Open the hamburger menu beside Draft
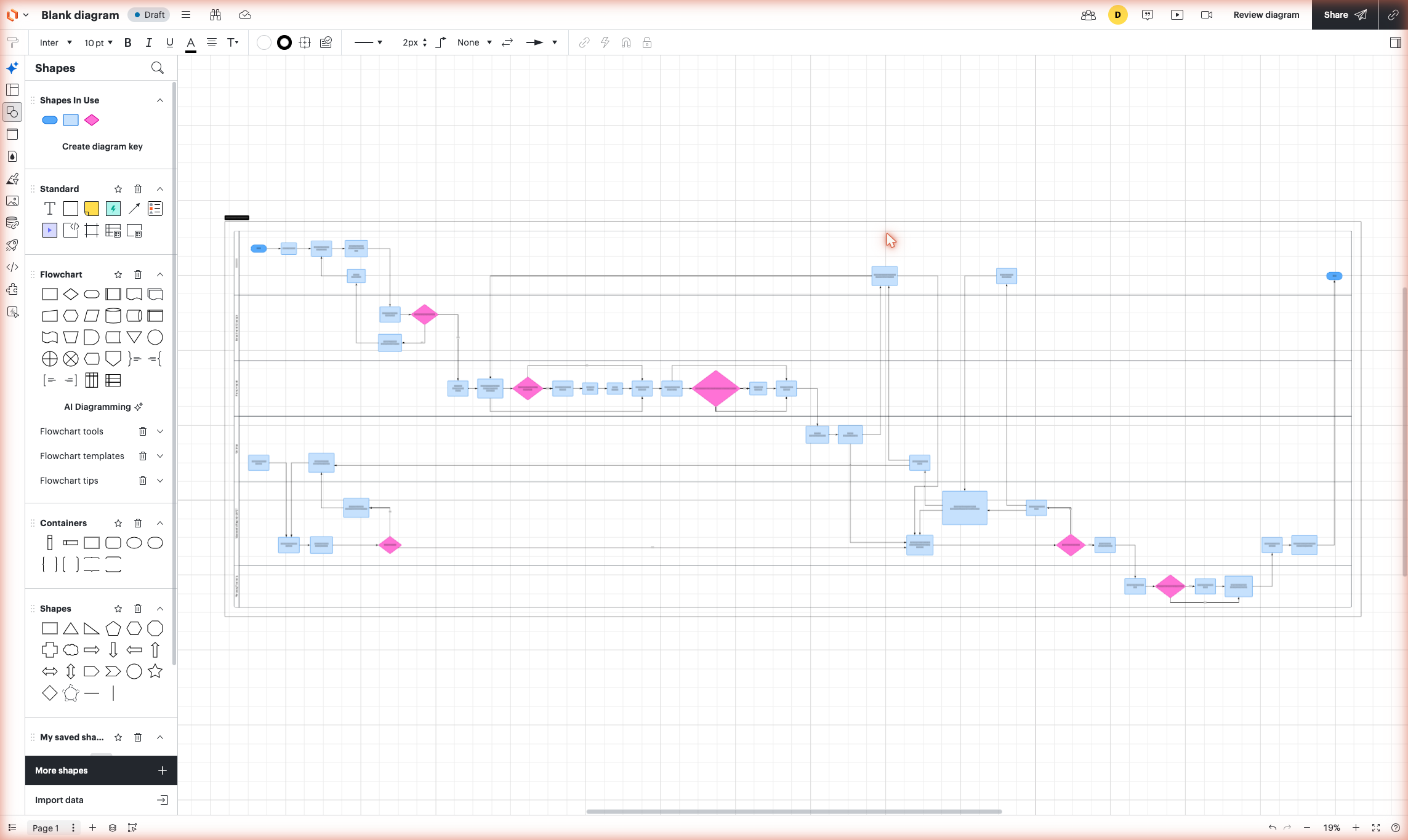The image size is (1408, 840). (186, 15)
